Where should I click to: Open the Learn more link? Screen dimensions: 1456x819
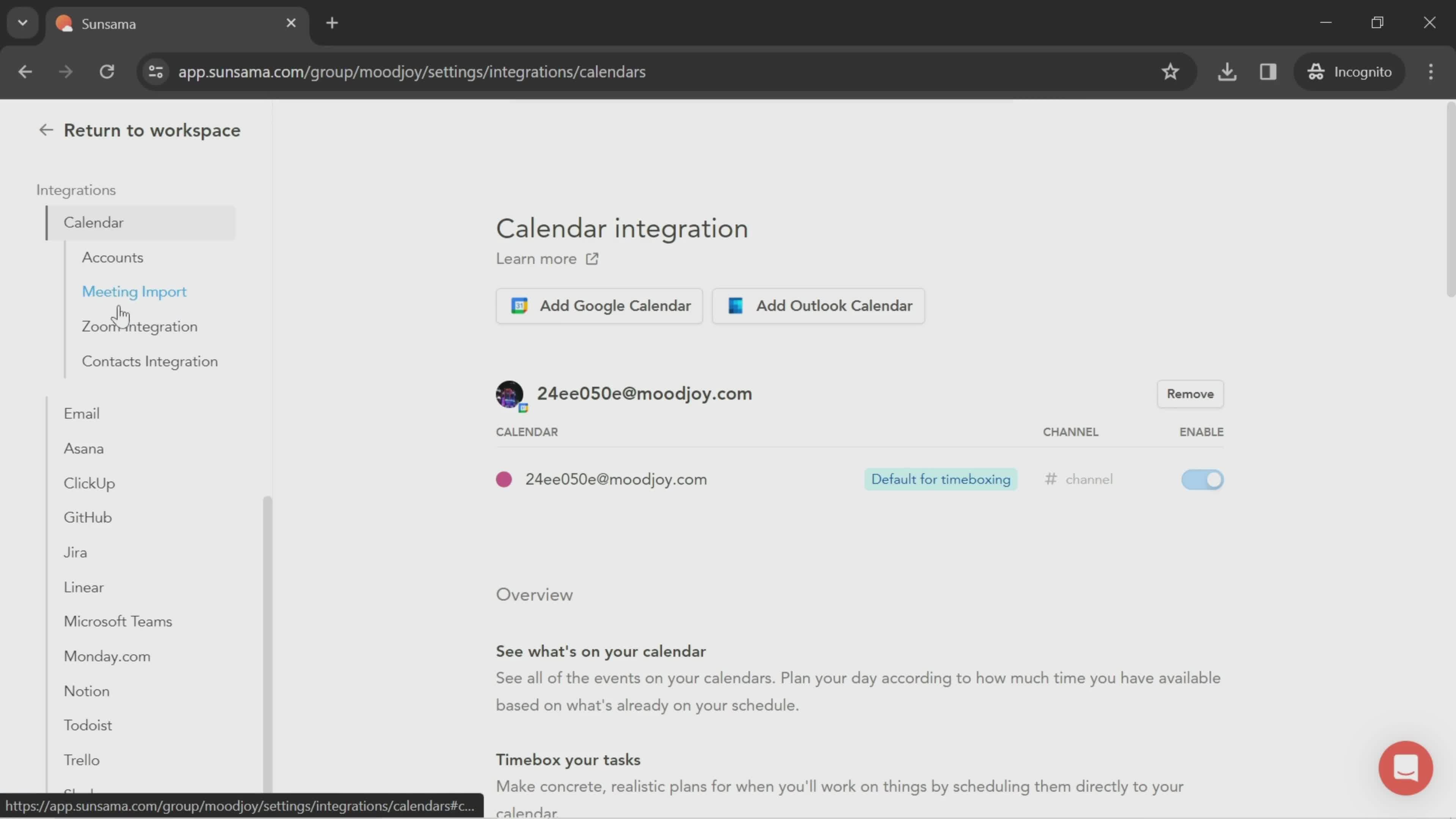pyautogui.click(x=536, y=259)
